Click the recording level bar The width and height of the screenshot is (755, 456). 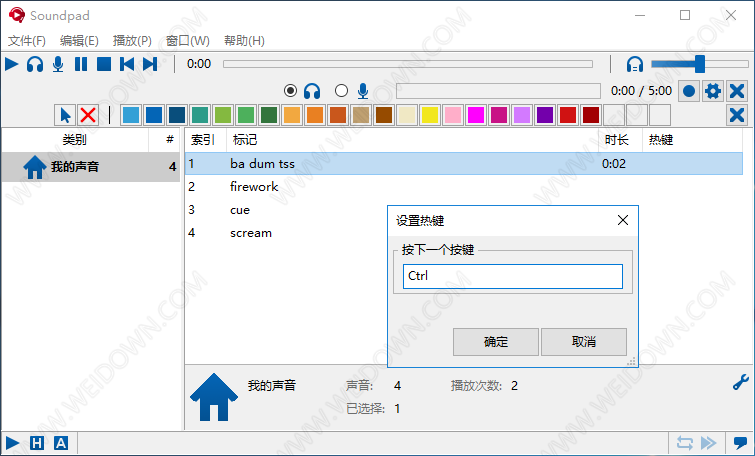tap(498, 91)
